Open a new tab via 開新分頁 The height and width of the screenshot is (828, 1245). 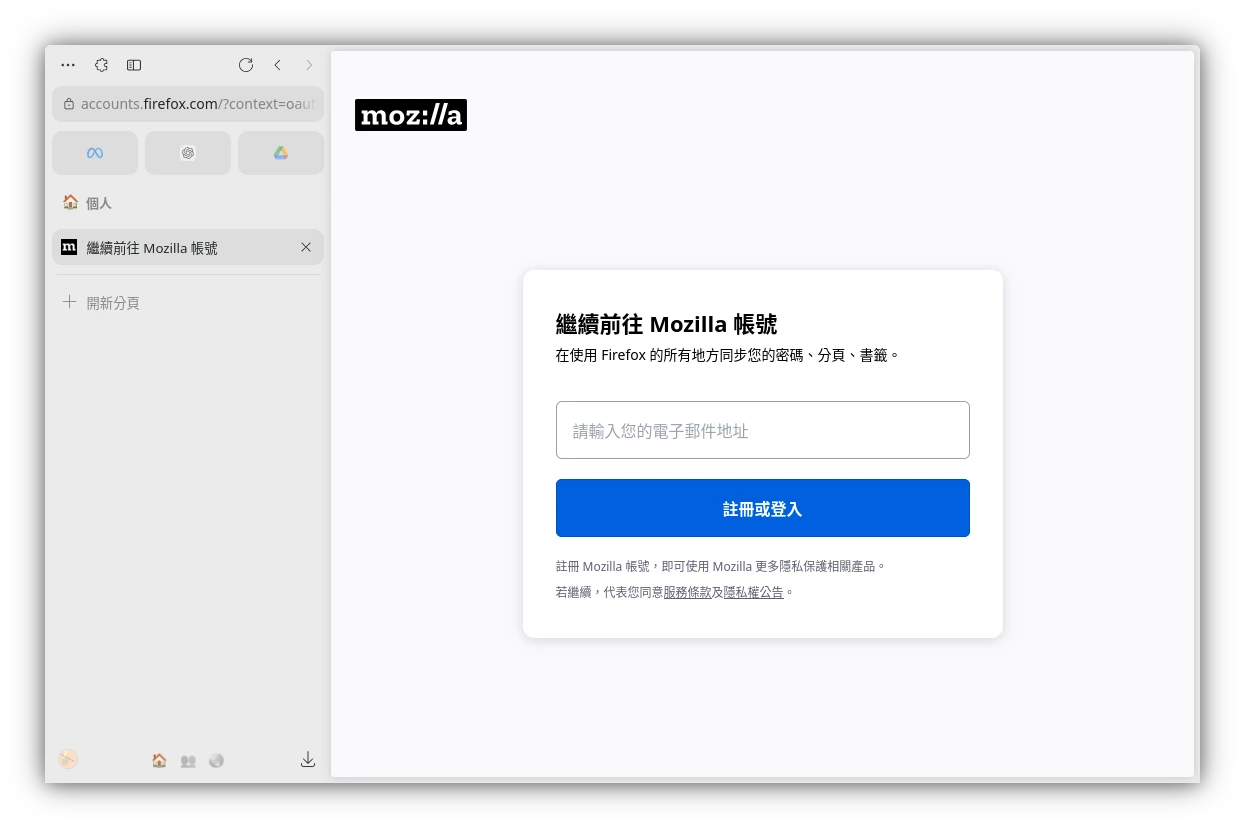coord(112,303)
